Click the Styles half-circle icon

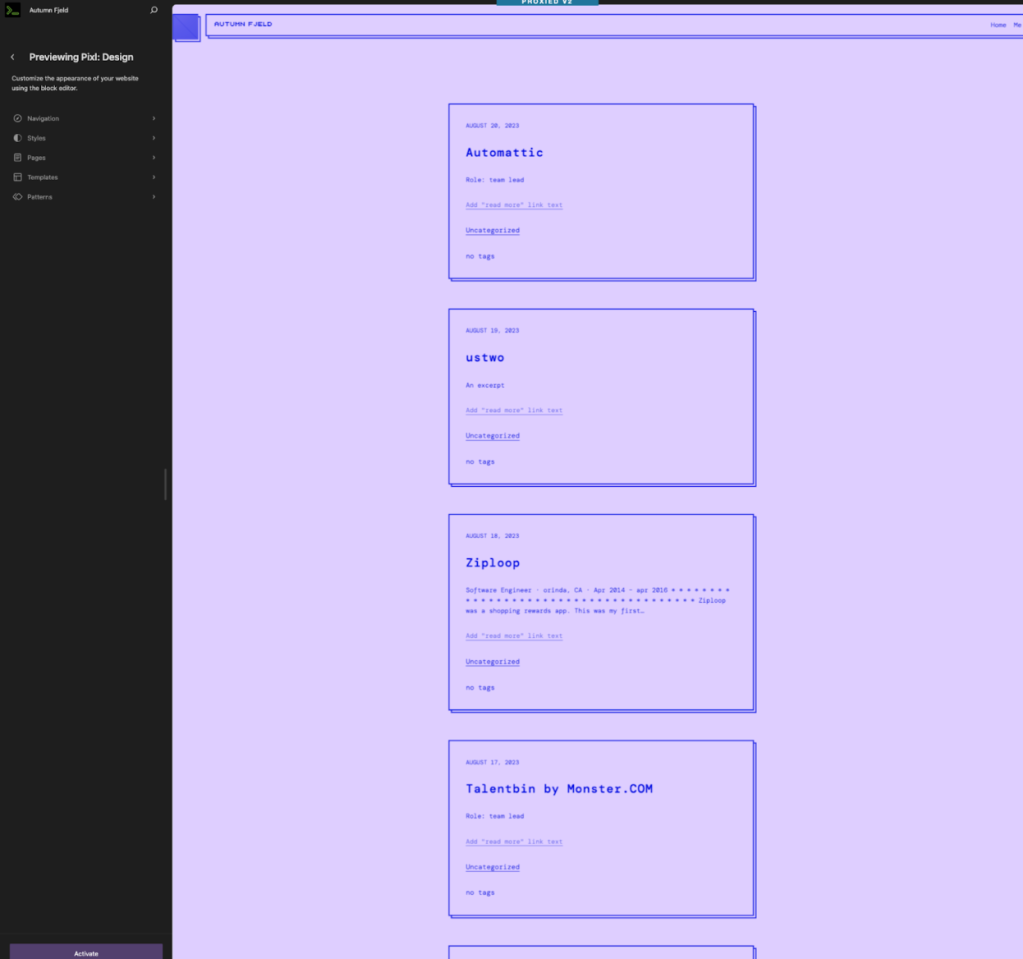tap(17, 138)
